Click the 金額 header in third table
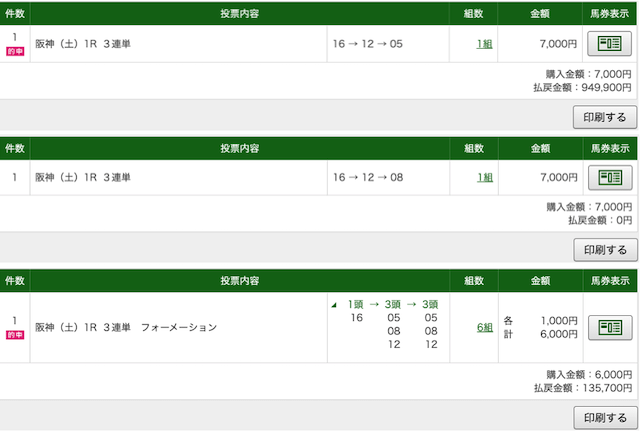This screenshot has width=640, height=432. [540, 281]
